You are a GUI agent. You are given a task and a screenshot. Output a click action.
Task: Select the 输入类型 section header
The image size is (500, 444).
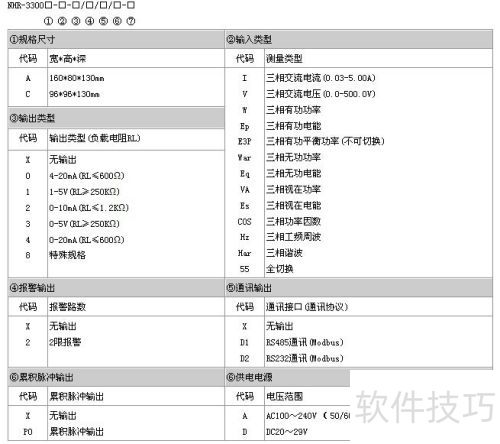tap(359, 39)
